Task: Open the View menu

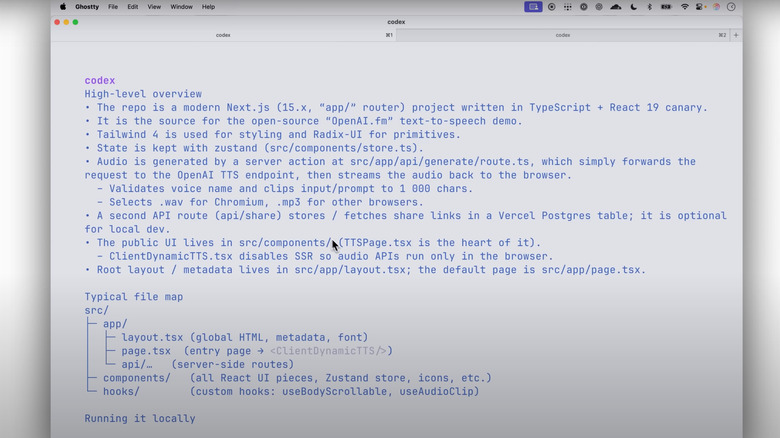Action: 154,7
